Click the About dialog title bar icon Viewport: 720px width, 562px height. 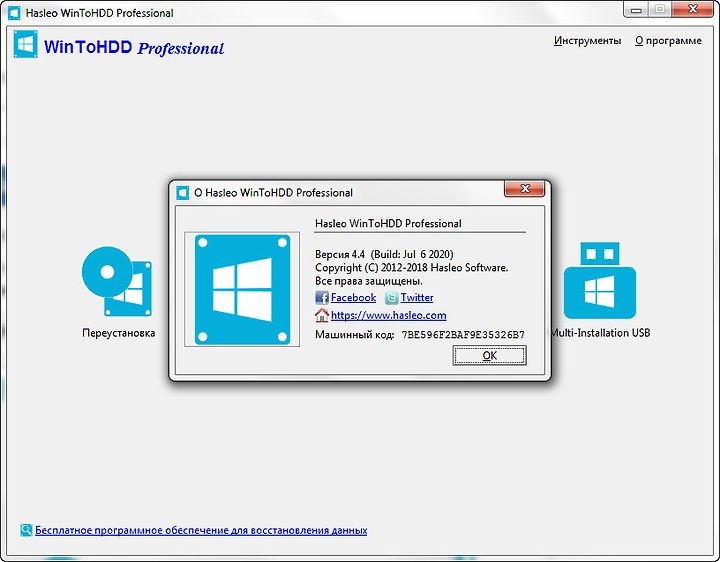click(183, 192)
